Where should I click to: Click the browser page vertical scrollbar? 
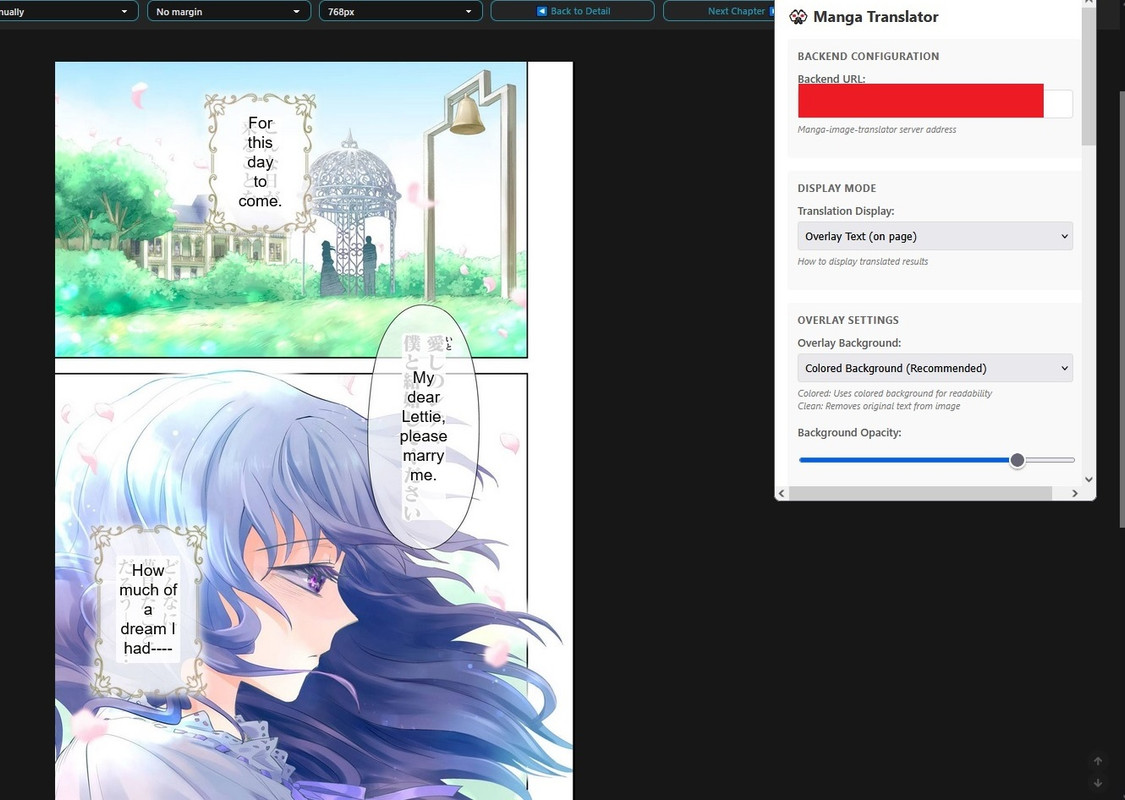pyautogui.click(x=1121, y=309)
